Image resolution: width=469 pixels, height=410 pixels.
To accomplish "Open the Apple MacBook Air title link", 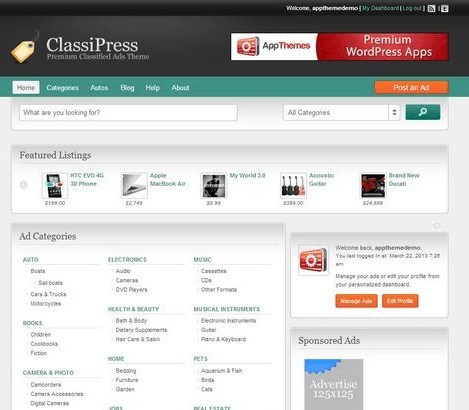I will 168,179.
